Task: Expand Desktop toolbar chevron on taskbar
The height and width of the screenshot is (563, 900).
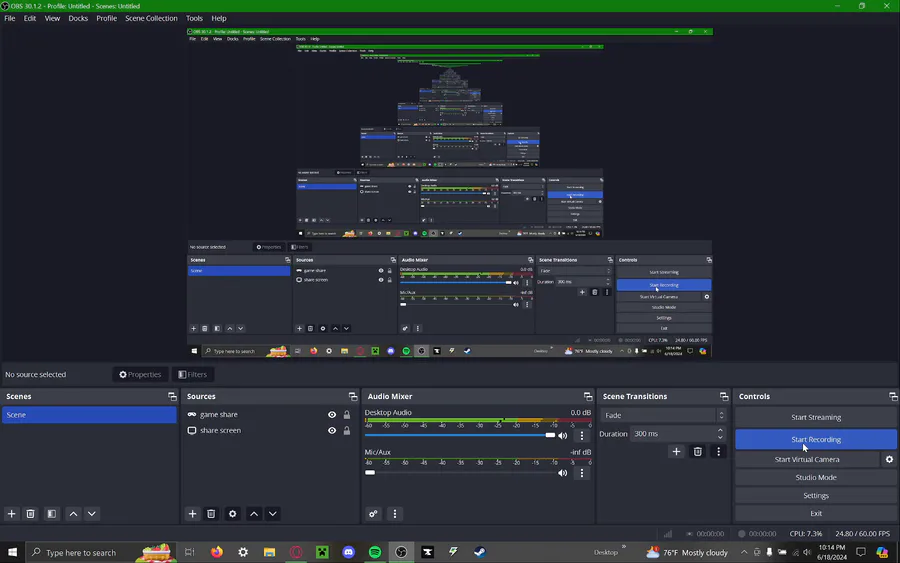Action: pyautogui.click(x=624, y=546)
